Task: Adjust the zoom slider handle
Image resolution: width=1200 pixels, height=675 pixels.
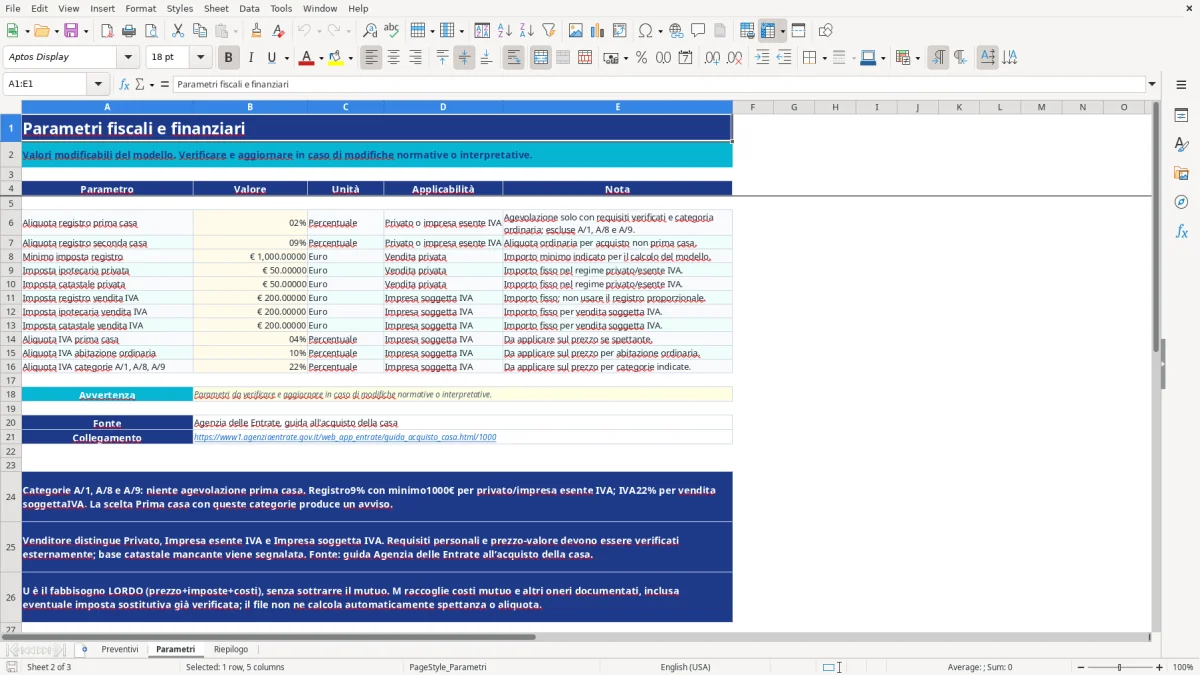Action: click(1119, 667)
